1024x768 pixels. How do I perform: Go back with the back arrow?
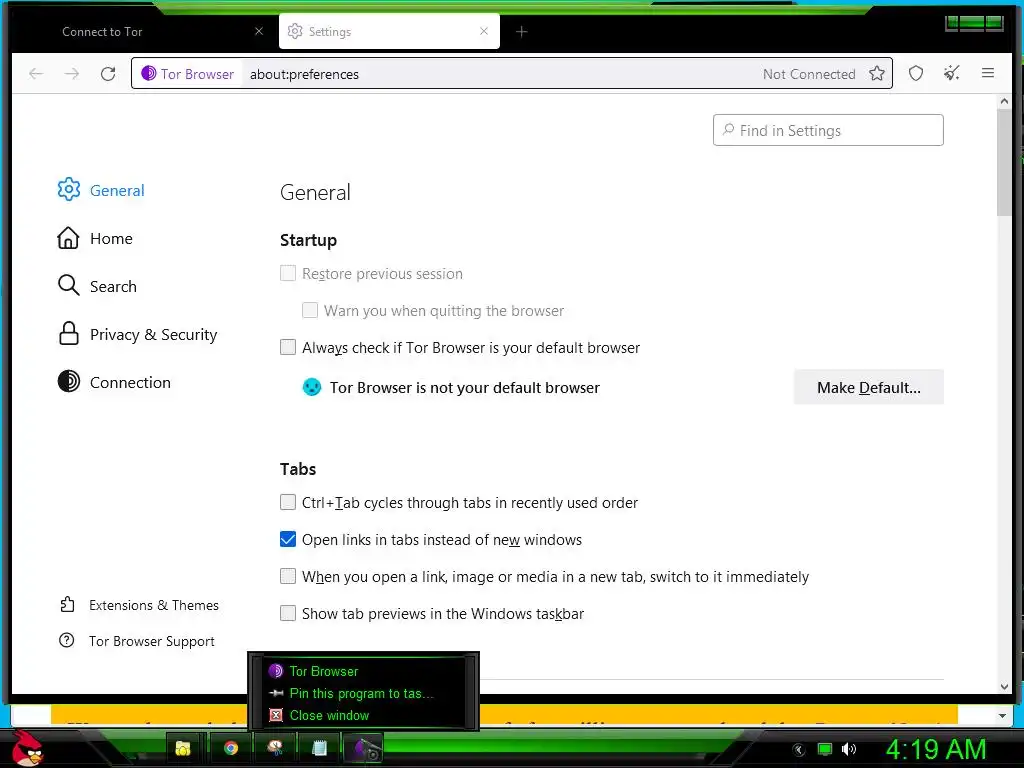36,74
